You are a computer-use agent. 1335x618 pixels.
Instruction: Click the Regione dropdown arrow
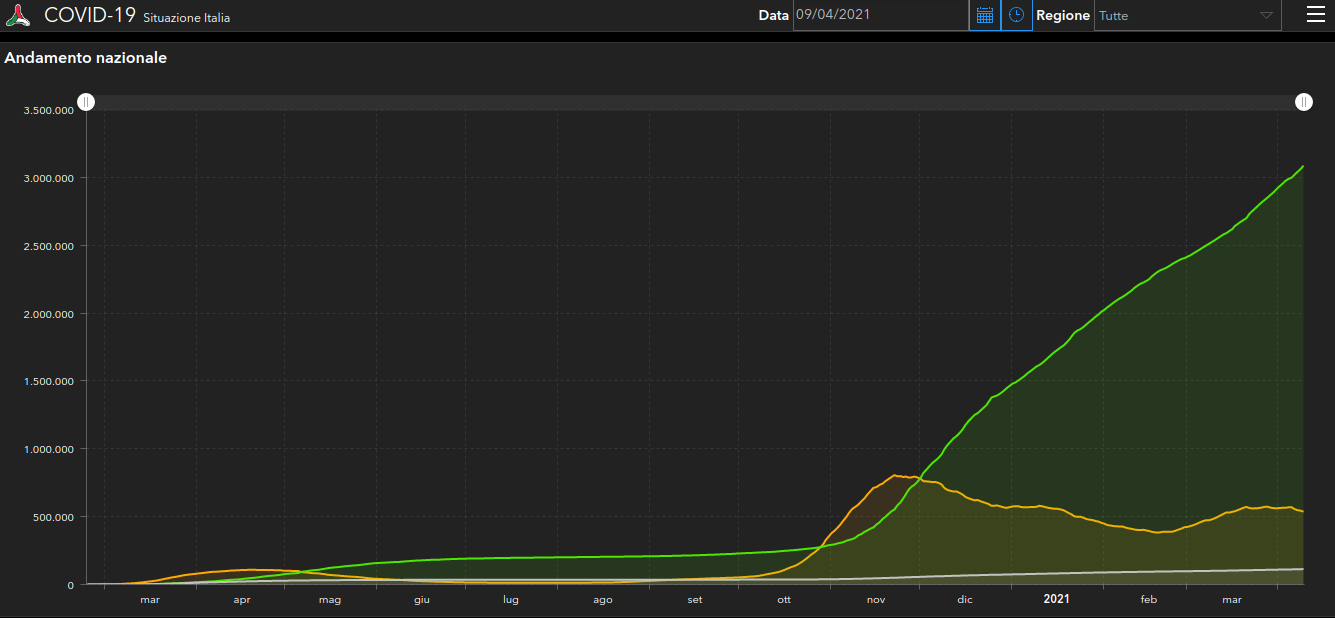click(x=1266, y=15)
